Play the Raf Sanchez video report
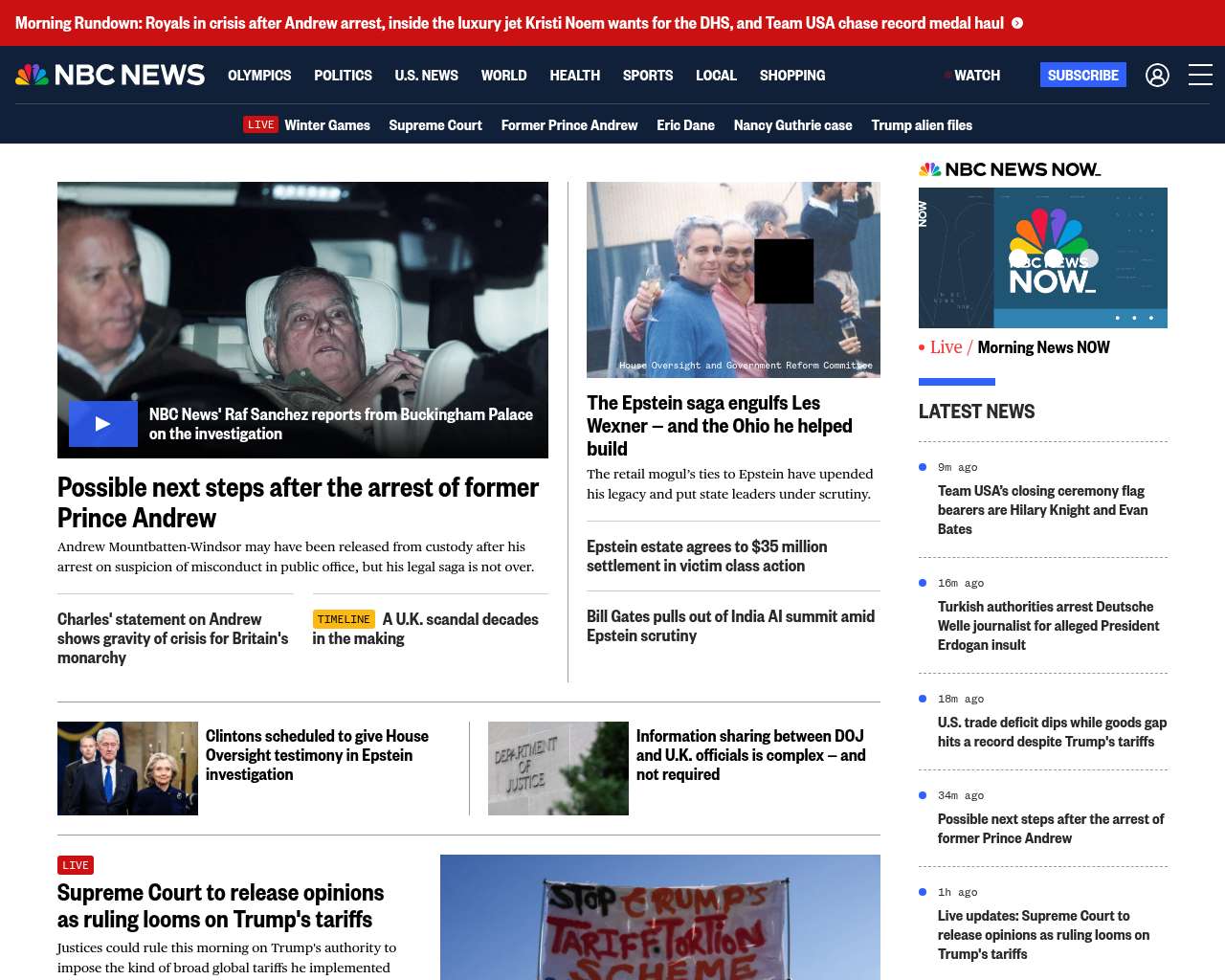This screenshot has width=1225, height=980. [x=103, y=424]
